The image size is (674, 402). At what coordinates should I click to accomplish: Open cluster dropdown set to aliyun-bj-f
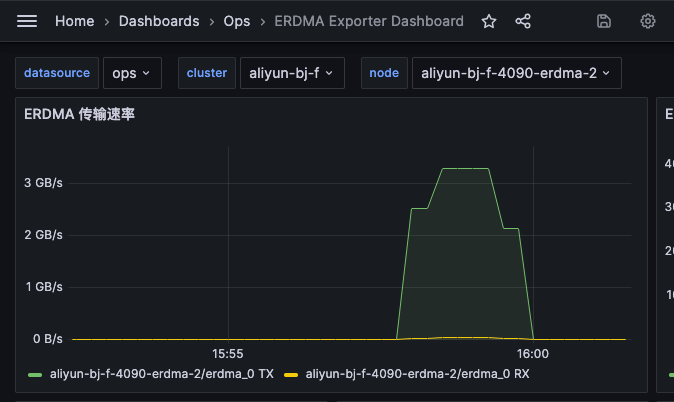pos(292,73)
